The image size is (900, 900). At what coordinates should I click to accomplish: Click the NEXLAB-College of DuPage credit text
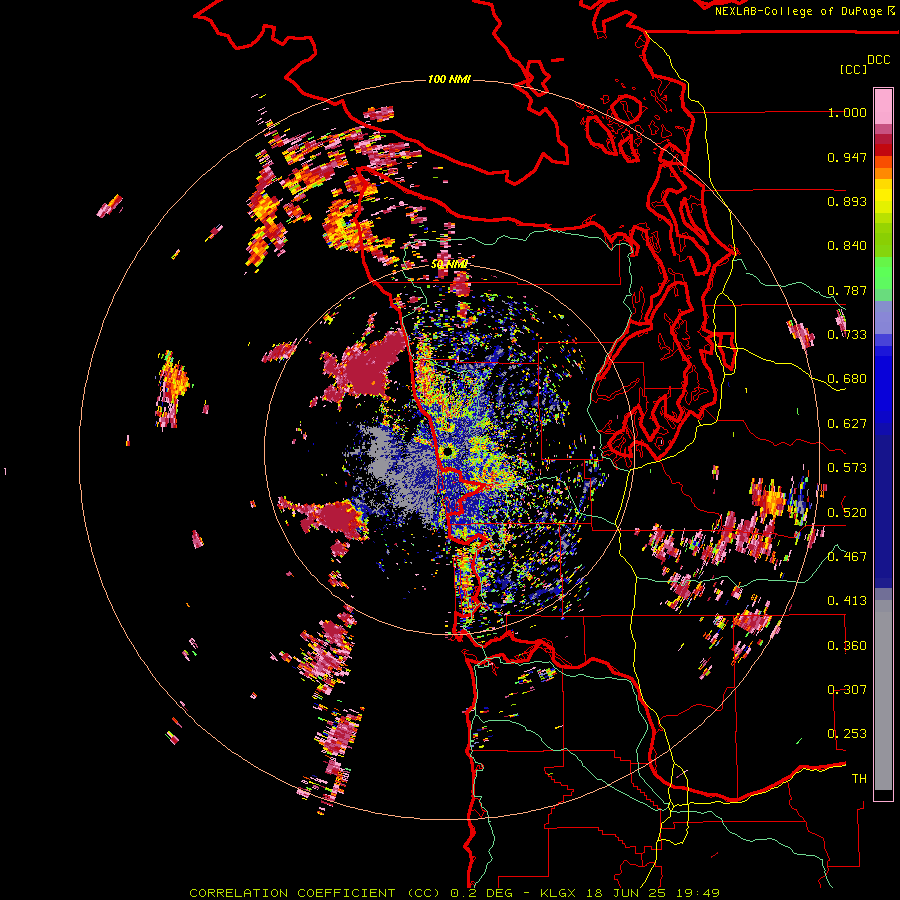pos(798,11)
